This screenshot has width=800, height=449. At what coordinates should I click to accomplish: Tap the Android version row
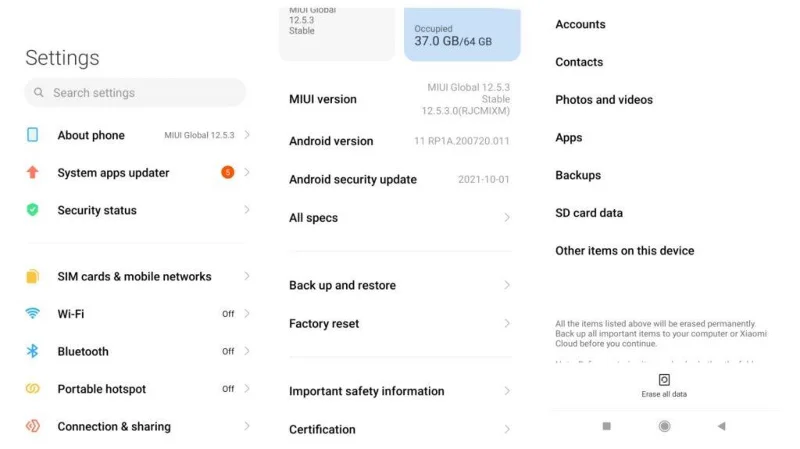click(x=400, y=141)
